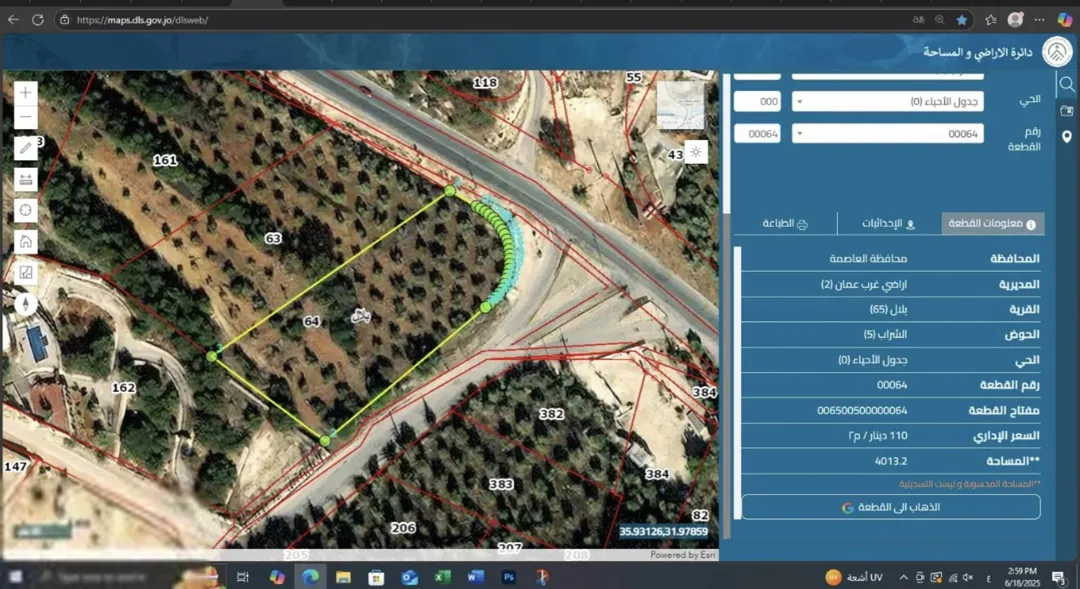1080x589 pixels.
Task: Click الذهاب الى القطعة Google button
Action: 891,507
